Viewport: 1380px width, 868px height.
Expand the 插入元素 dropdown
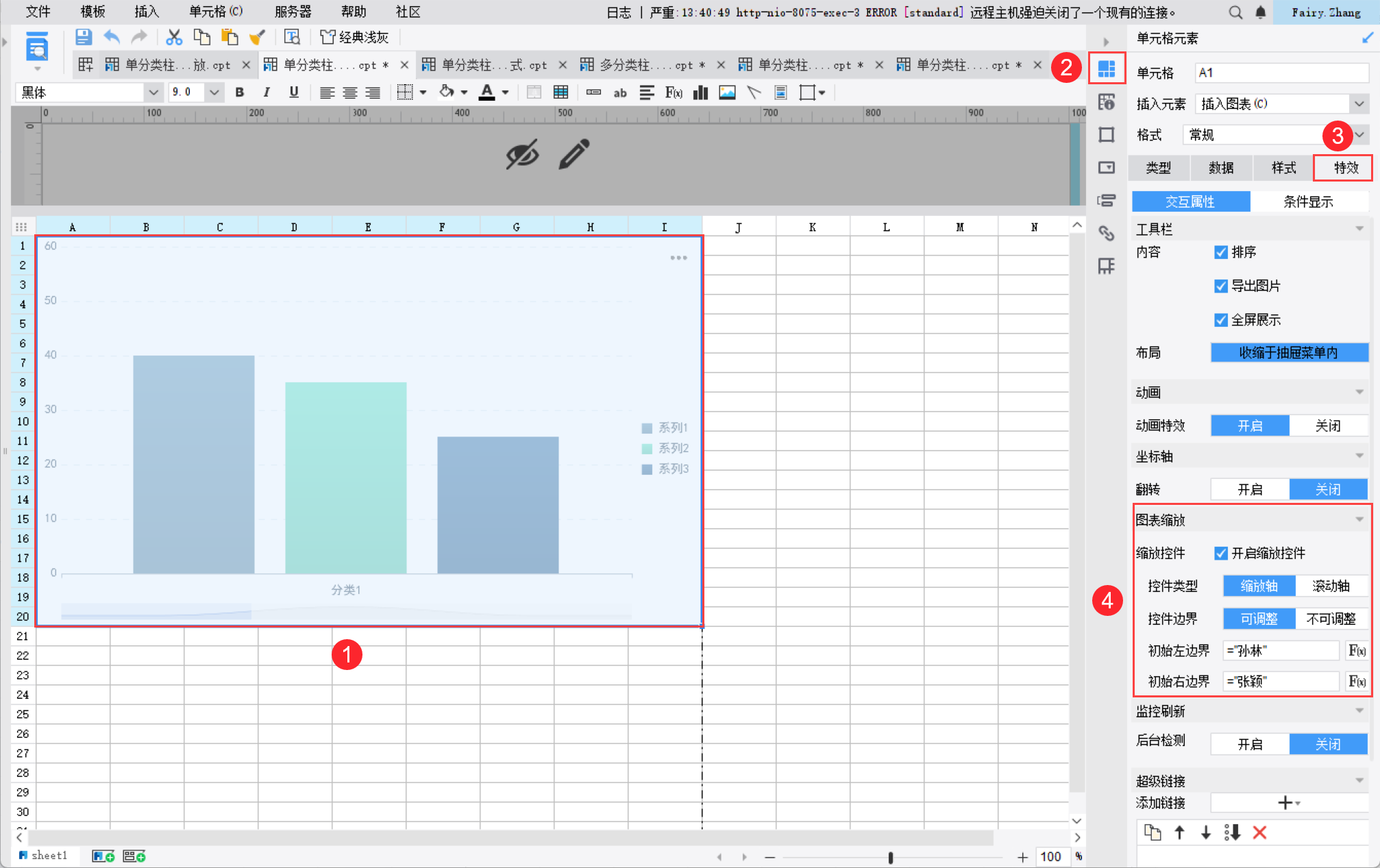click(1359, 104)
